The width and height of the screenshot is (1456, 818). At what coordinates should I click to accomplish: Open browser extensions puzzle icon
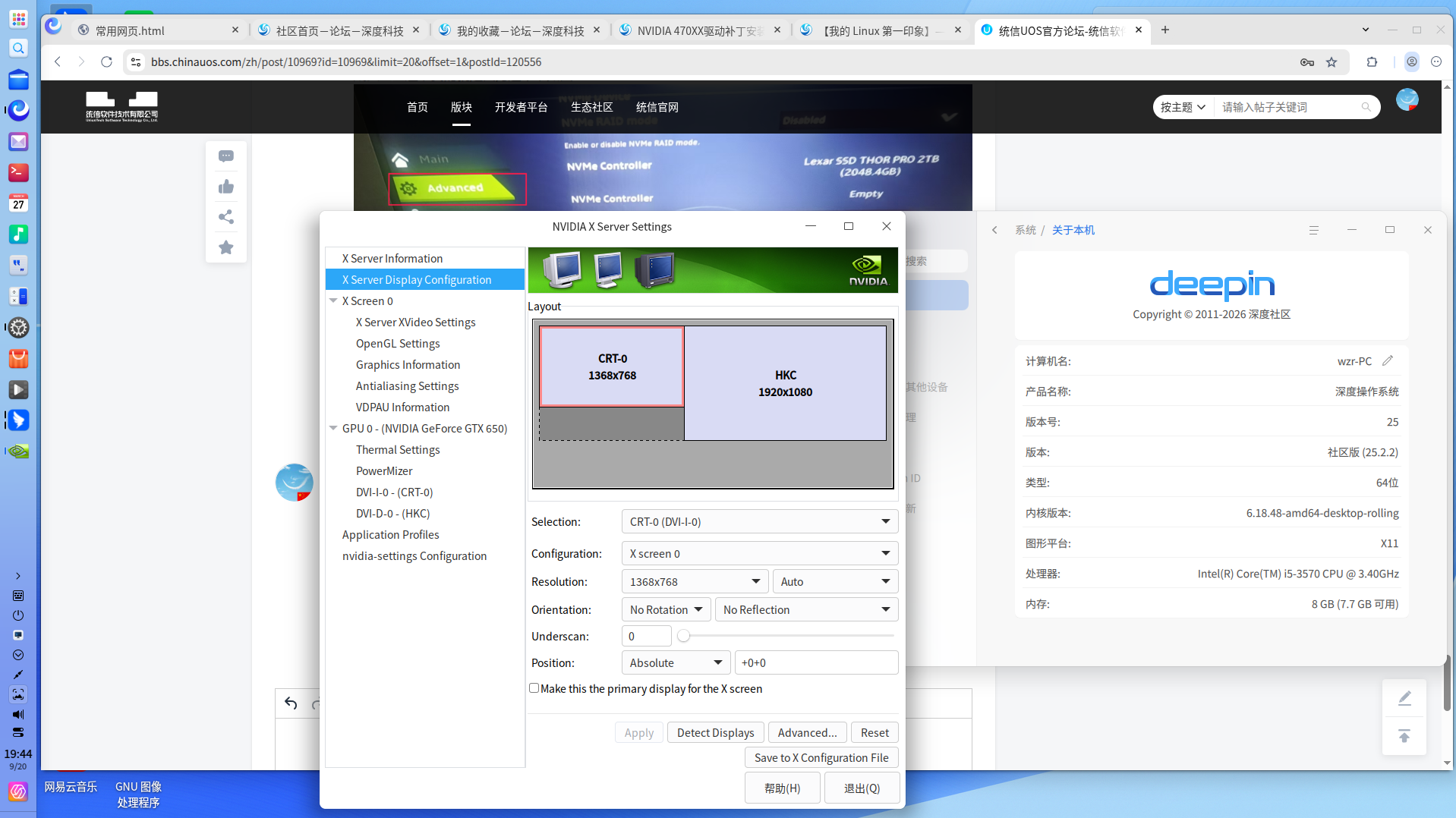tap(1372, 62)
